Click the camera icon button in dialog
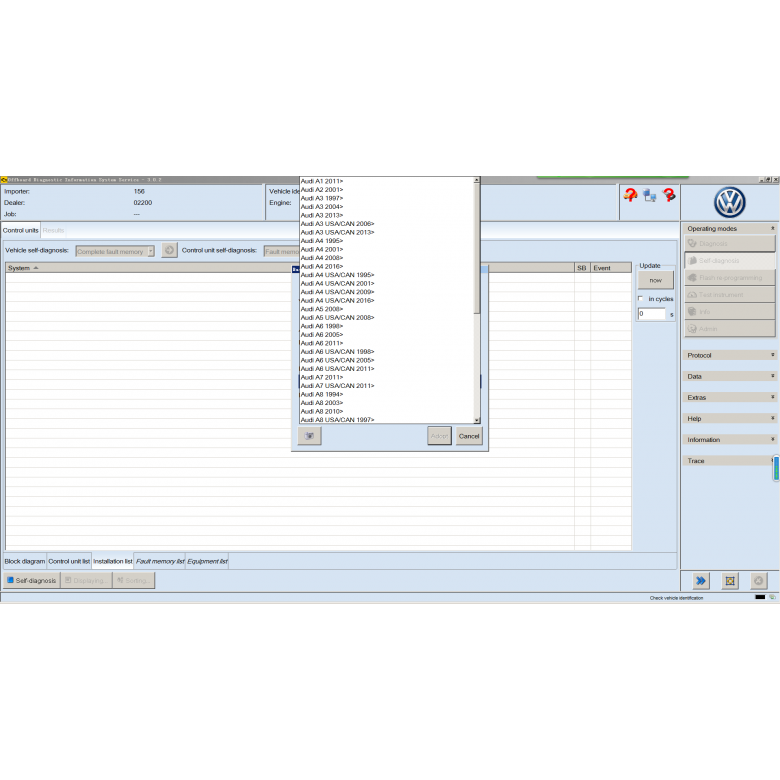The image size is (780, 780). point(309,436)
